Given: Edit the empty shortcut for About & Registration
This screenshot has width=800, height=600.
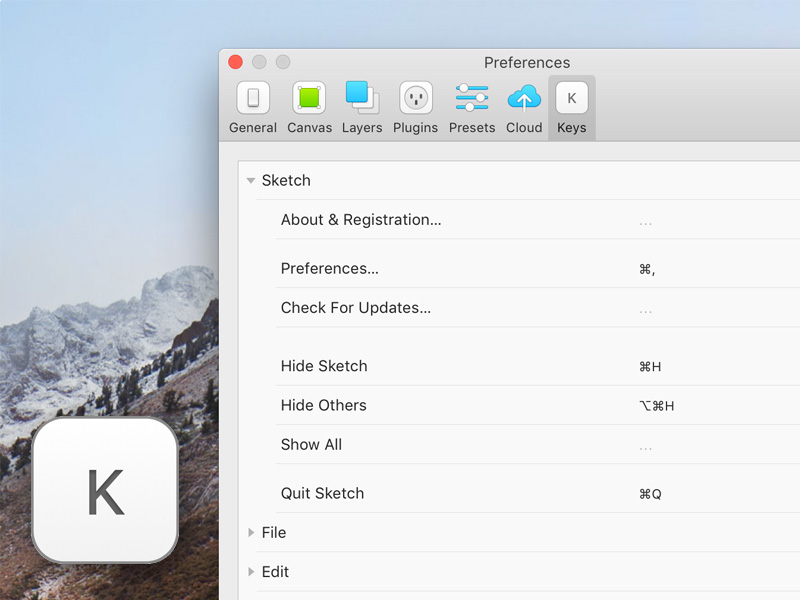Looking at the screenshot, I should (645, 223).
